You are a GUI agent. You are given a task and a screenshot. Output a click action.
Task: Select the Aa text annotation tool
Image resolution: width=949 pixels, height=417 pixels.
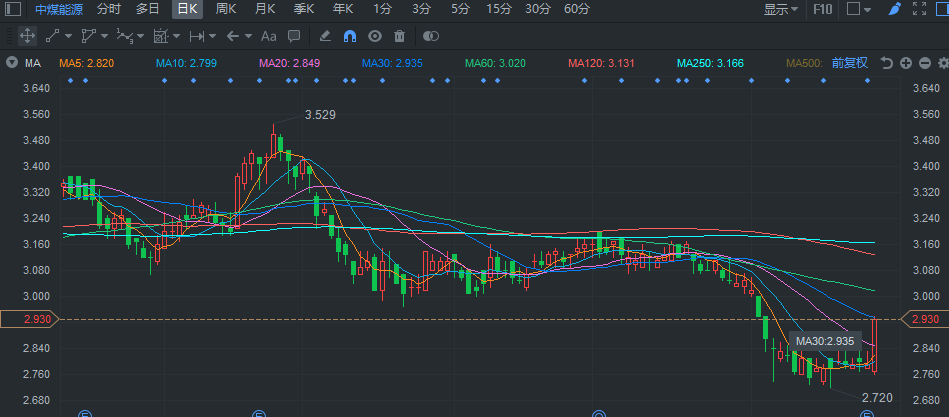click(268, 36)
